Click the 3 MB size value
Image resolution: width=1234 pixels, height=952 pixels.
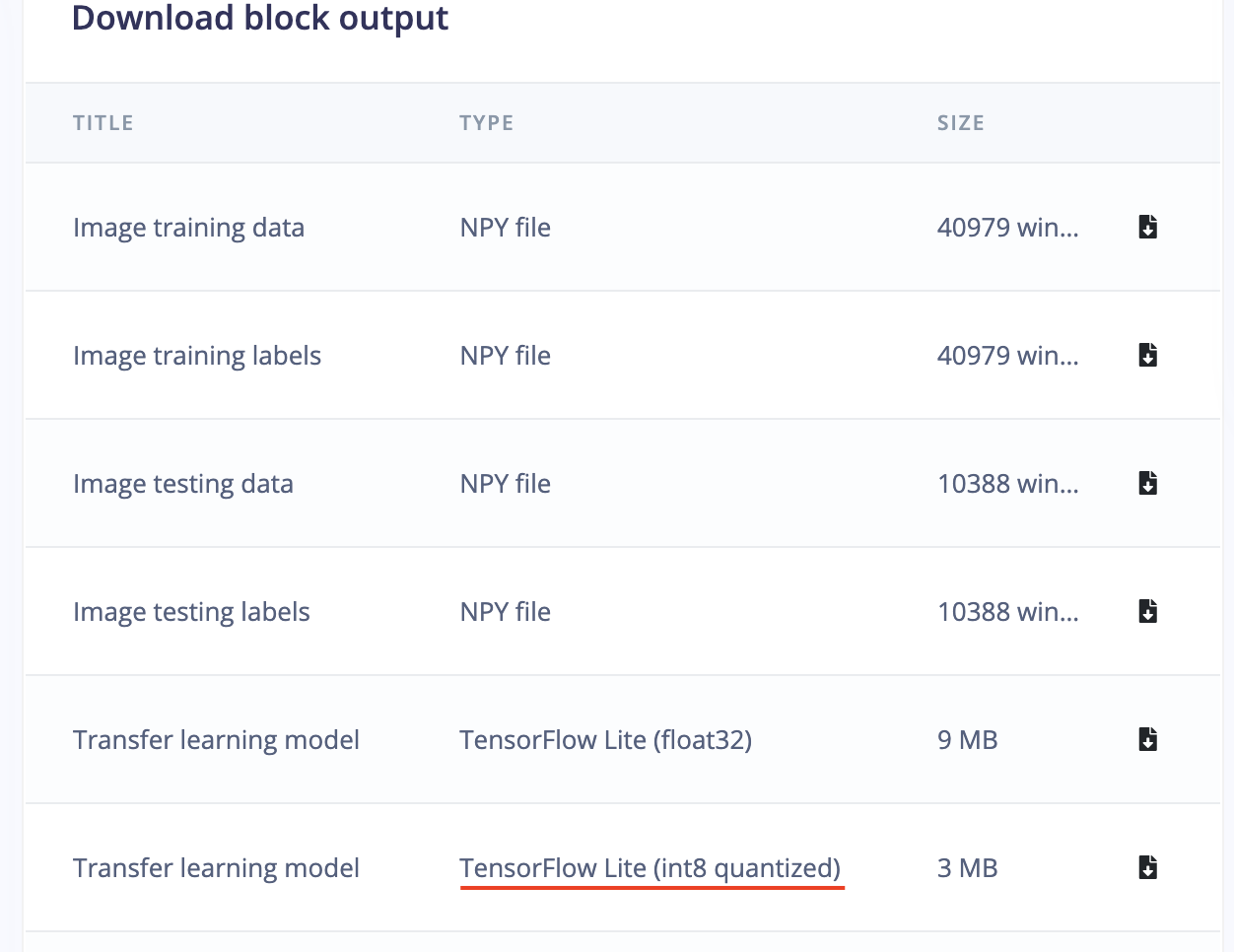(x=968, y=868)
